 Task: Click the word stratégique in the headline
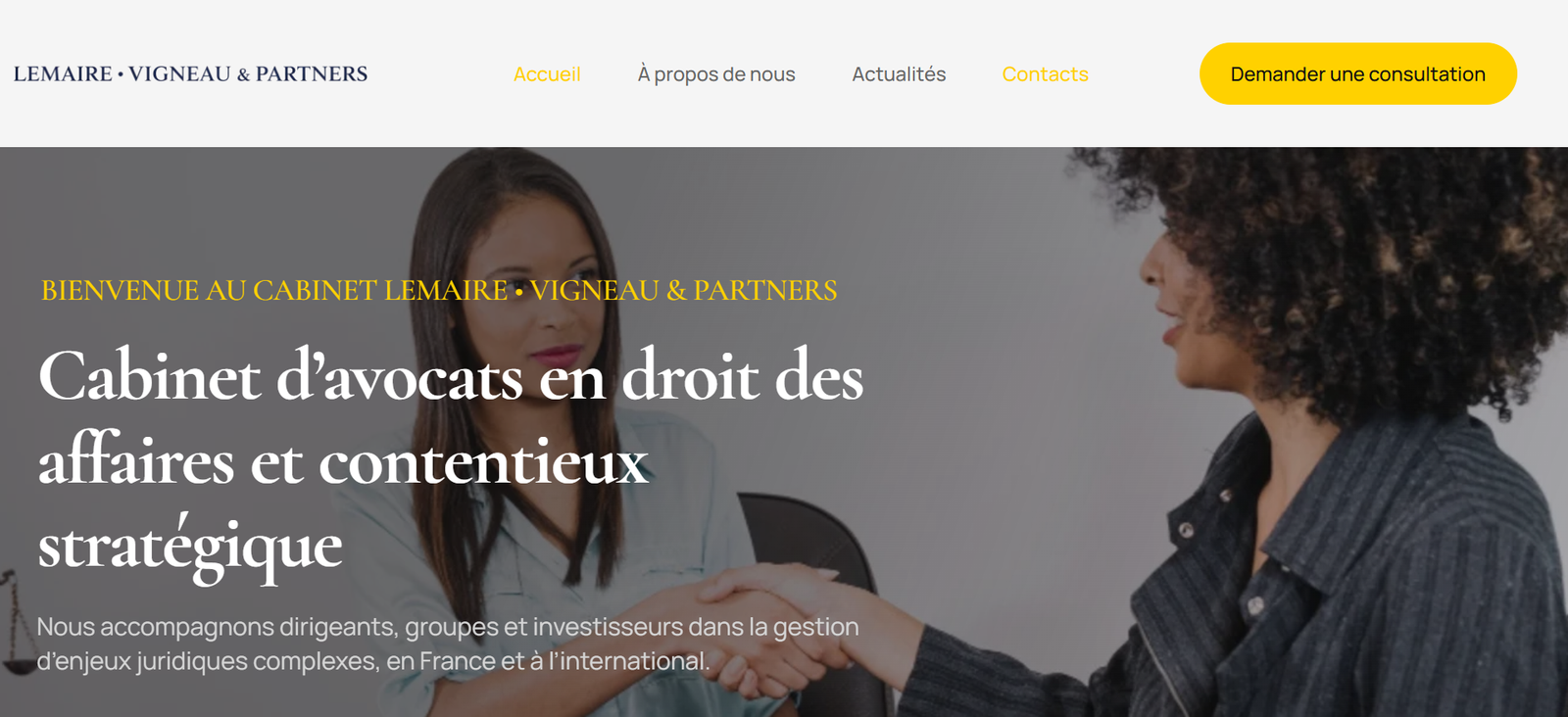coord(190,545)
